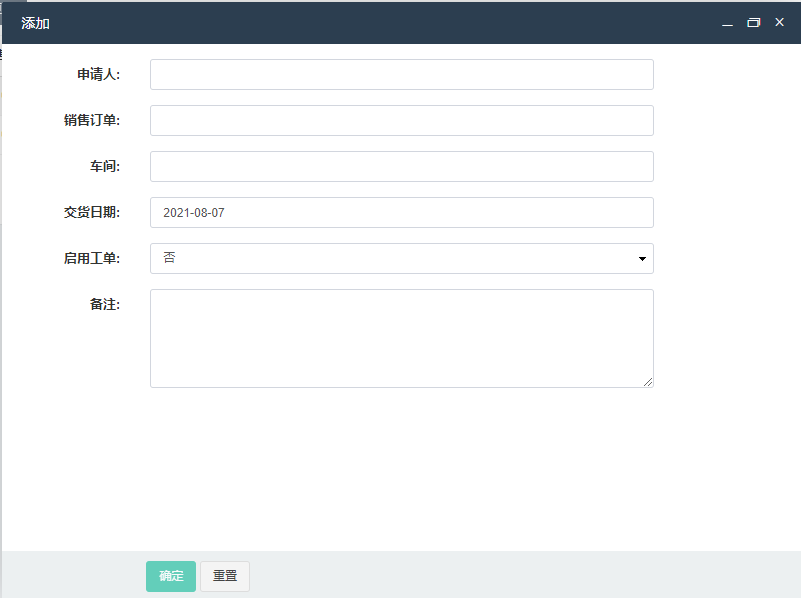Click the 交货日期 label
801x598 pixels.
(92, 212)
